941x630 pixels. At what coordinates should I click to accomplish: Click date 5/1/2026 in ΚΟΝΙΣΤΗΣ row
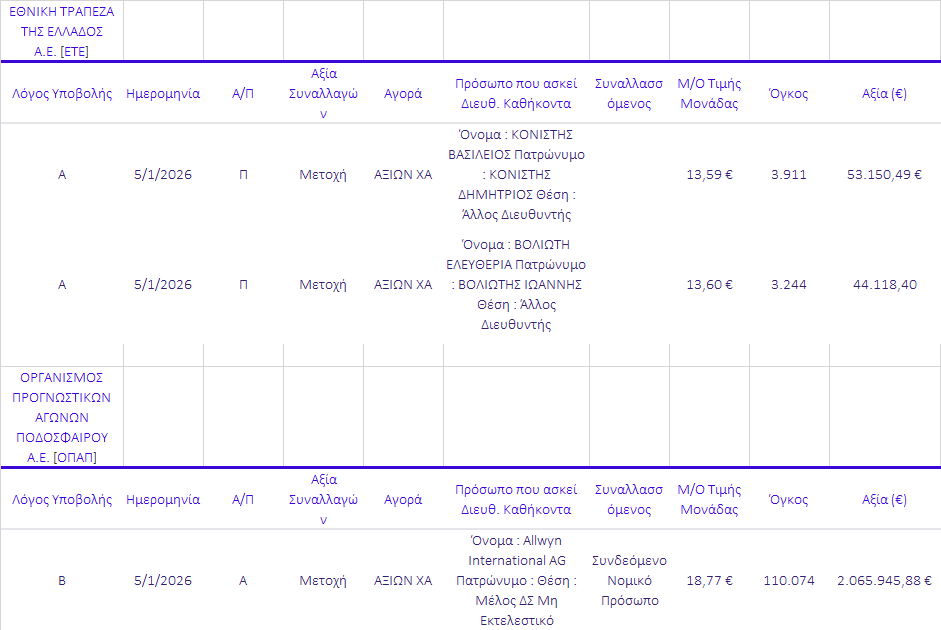pos(163,175)
